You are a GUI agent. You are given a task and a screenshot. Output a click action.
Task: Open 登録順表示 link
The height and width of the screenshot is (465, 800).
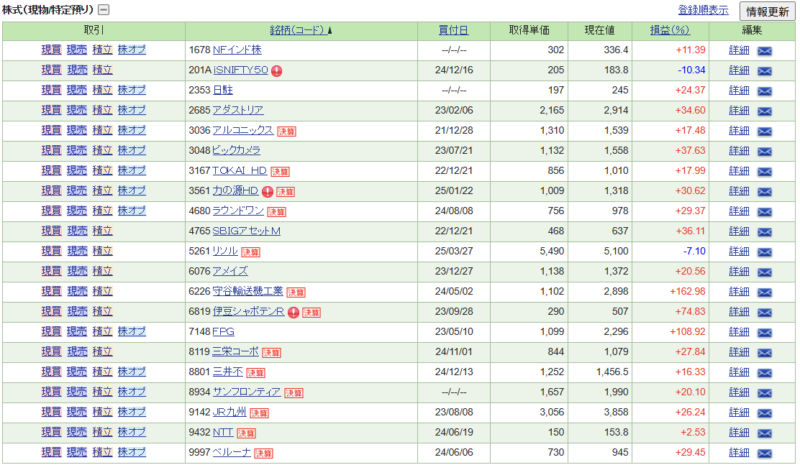pos(703,10)
